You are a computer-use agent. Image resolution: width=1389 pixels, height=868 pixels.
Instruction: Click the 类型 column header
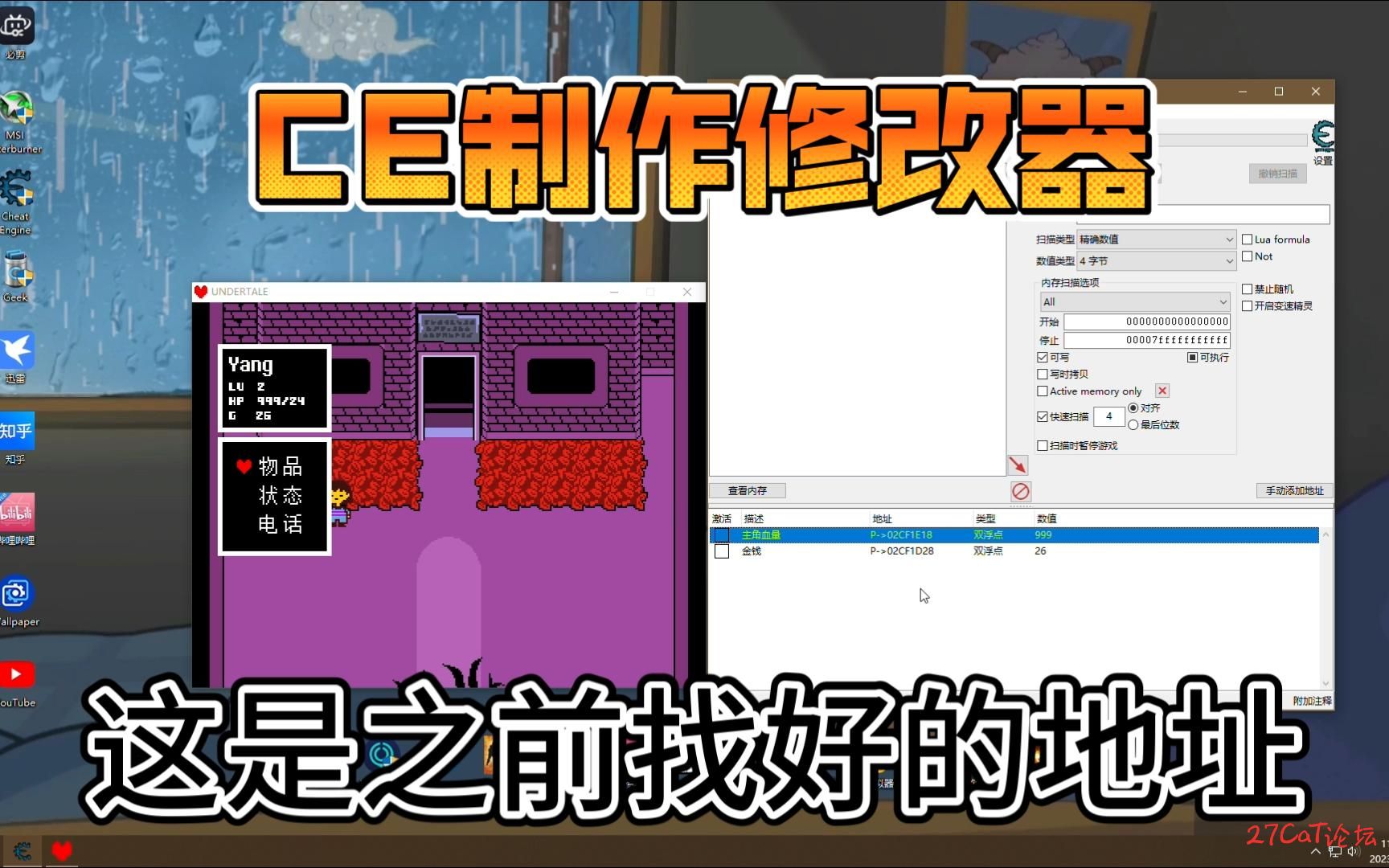pos(985,519)
